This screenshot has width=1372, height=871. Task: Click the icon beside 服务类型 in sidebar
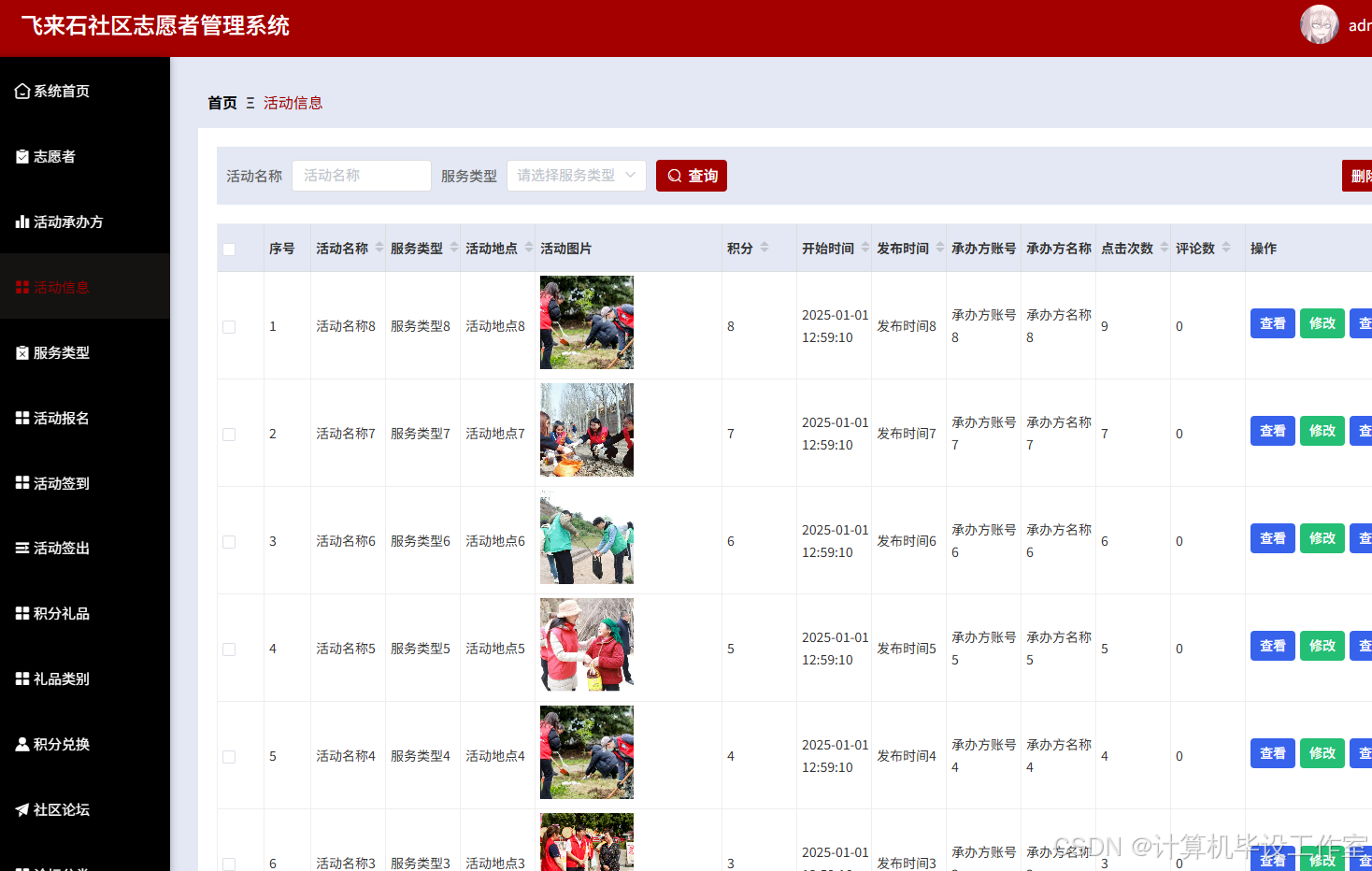point(22,353)
